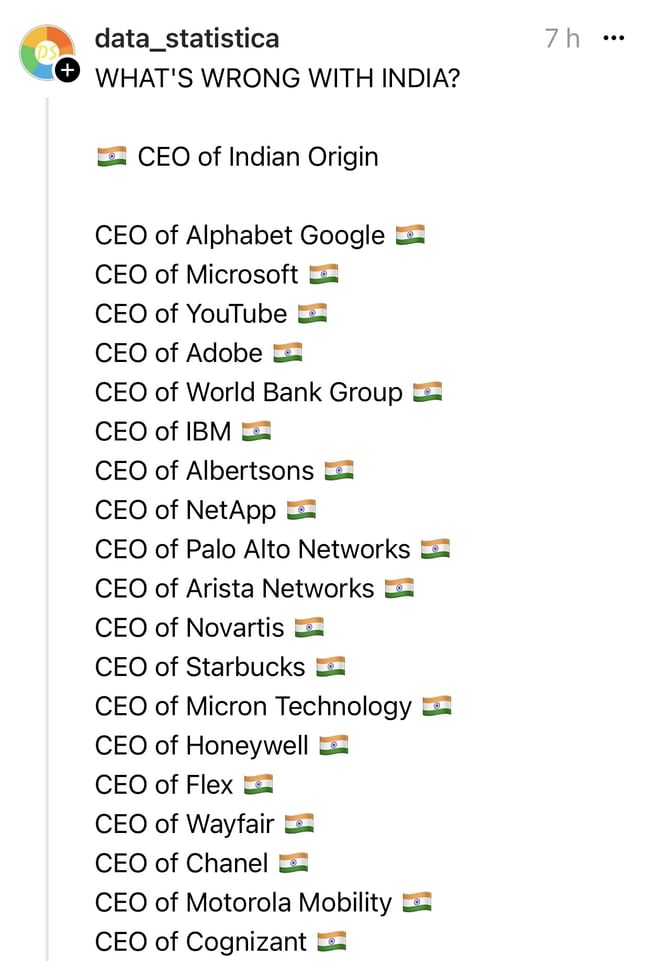Click the flag emoji after Starbucks
Screen dimensions: 650x961
pyautogui.click(x=330, y=667)
